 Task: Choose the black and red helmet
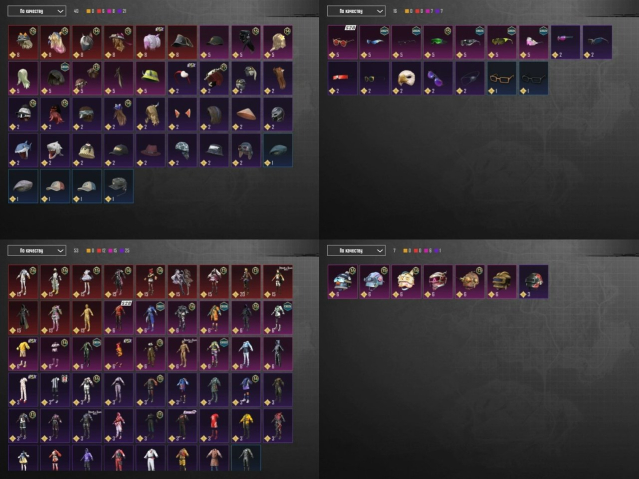coord(533,282)
